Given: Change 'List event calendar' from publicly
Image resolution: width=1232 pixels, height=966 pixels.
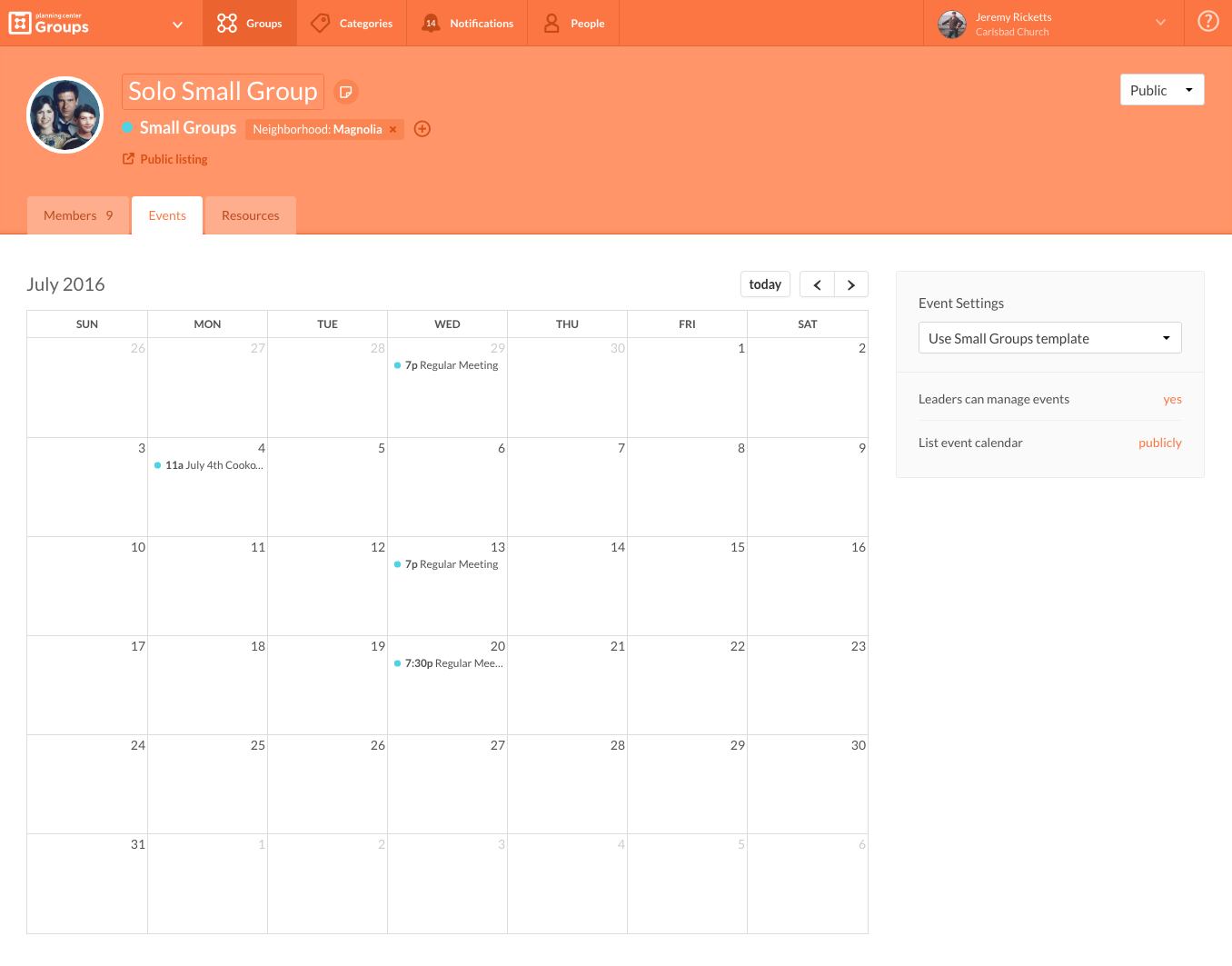Looking at the screenshot, I should click(1159, 443).
